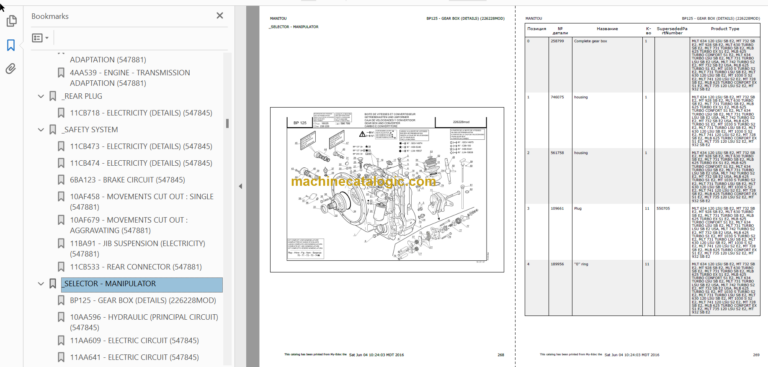Select the Bookmarks panel icon in sidebar

point(11,46)
